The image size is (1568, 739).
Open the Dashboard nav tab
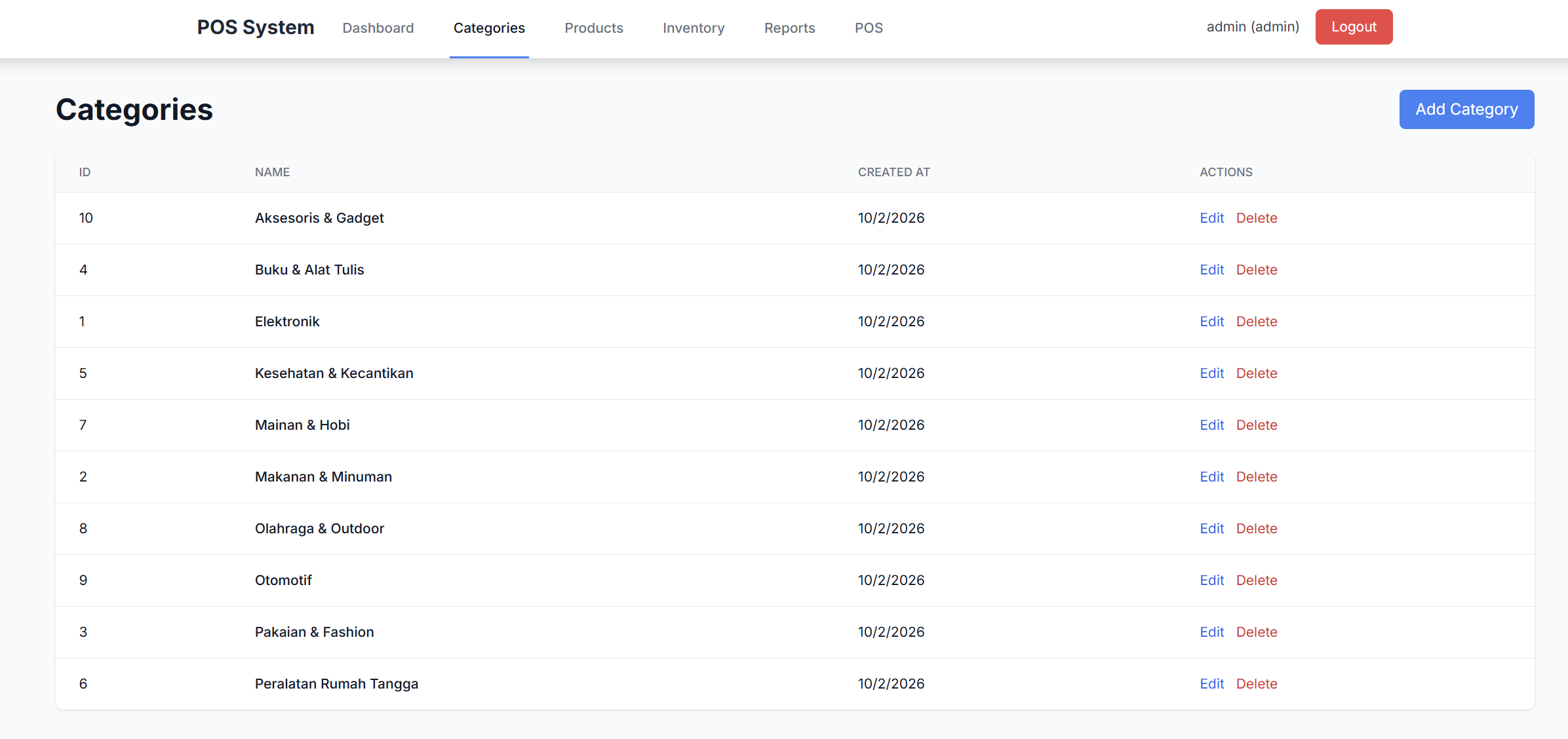pyautogui.click(x=378, y=28)
